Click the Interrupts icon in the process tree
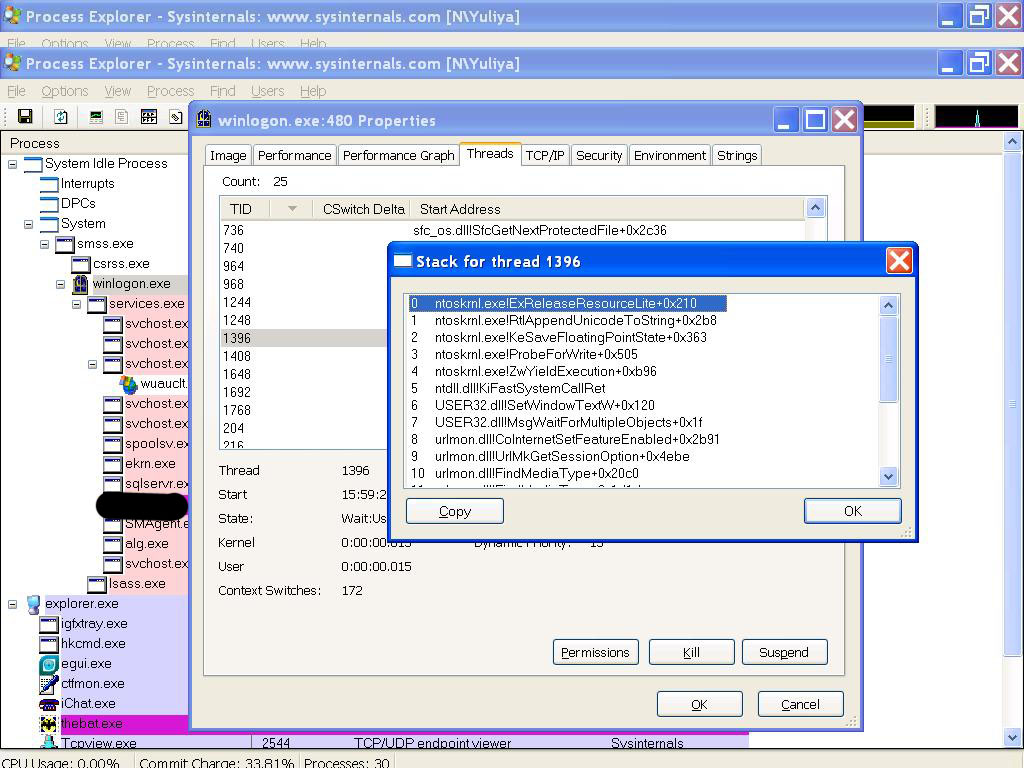This screenshot has height=768, width=1024. [49, 184]
